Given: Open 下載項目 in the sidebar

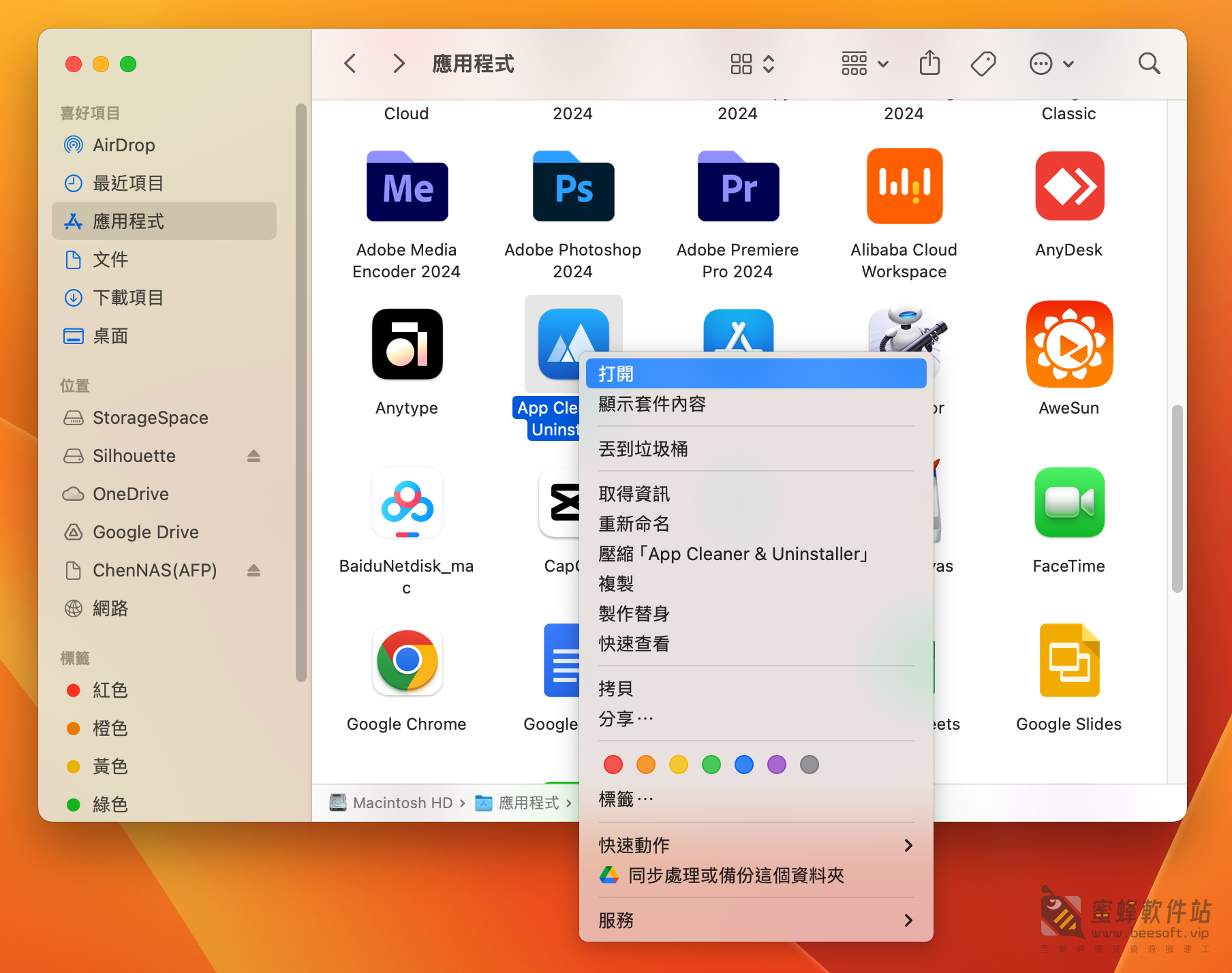Looking at the screenshot, I should [164, 298].
